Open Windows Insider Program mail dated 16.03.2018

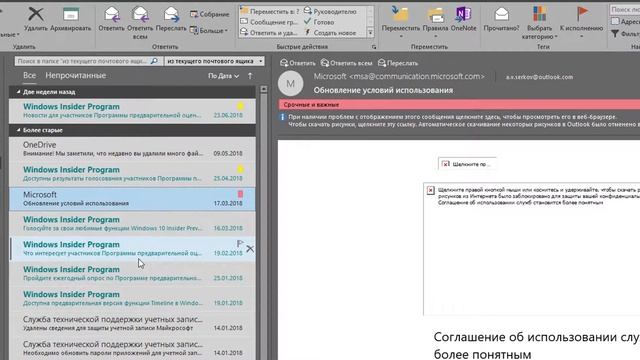(x=132, y=223)
